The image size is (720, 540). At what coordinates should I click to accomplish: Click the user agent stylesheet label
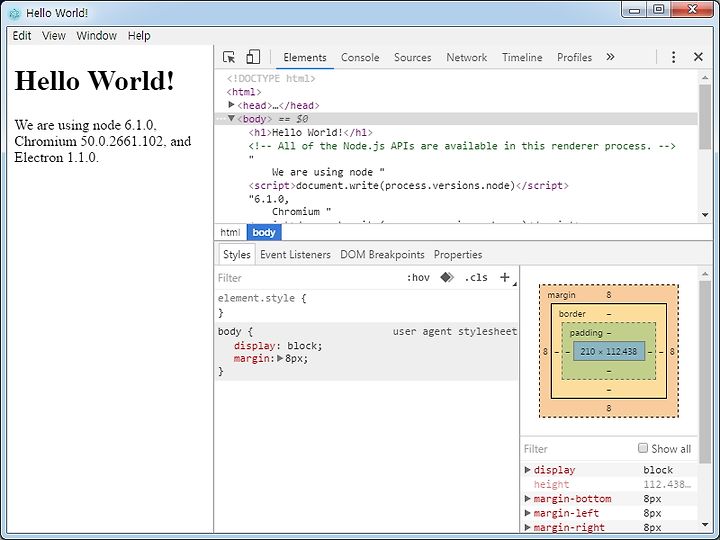coord(455,332)
